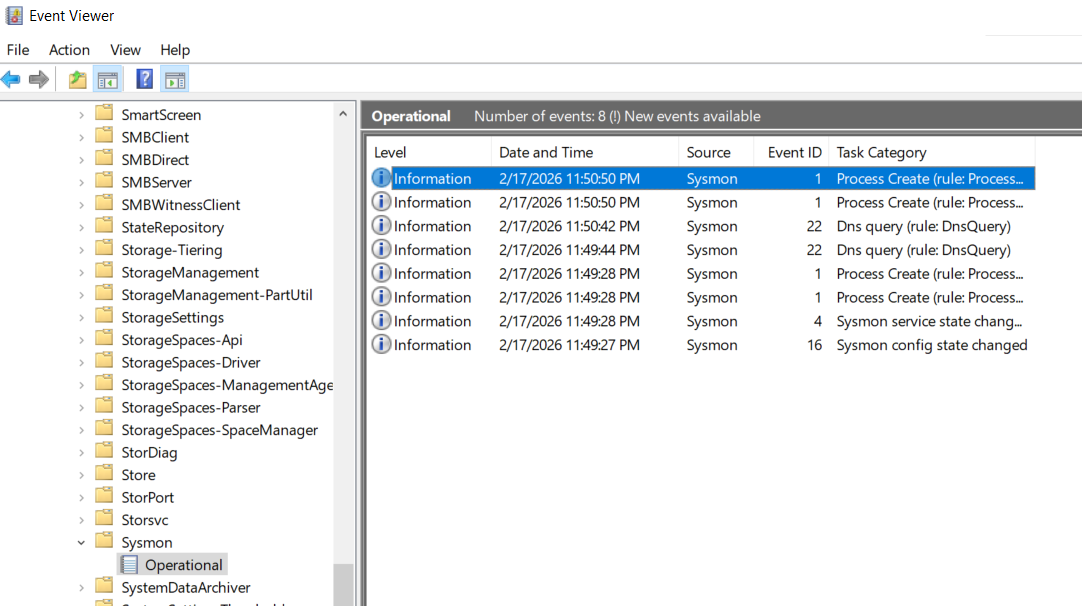This screenshot has width=1082, height=606.
Task: Click the SMBServer folder icon
Action: coord(104,182)
